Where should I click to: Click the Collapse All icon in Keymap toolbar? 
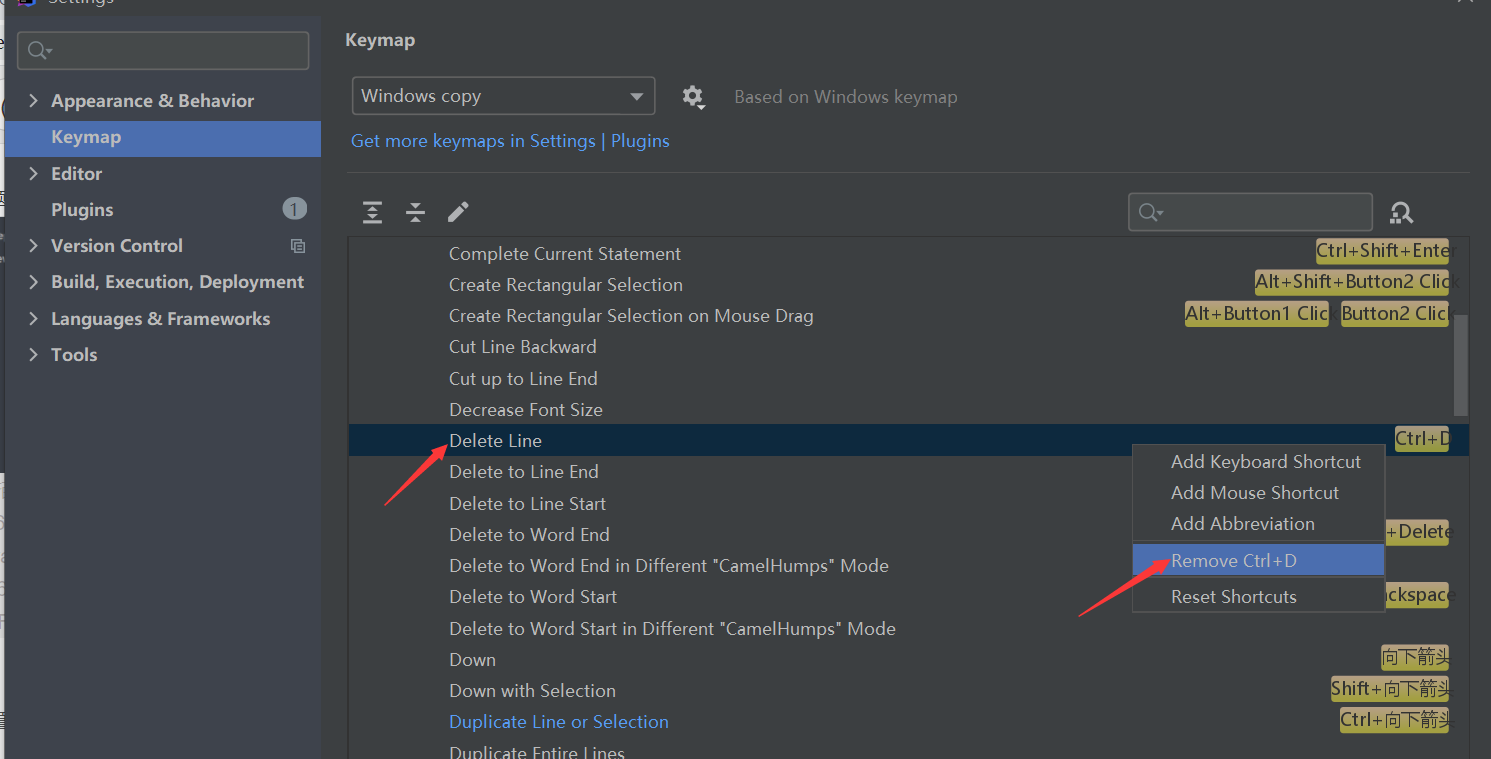coord(415,212)
